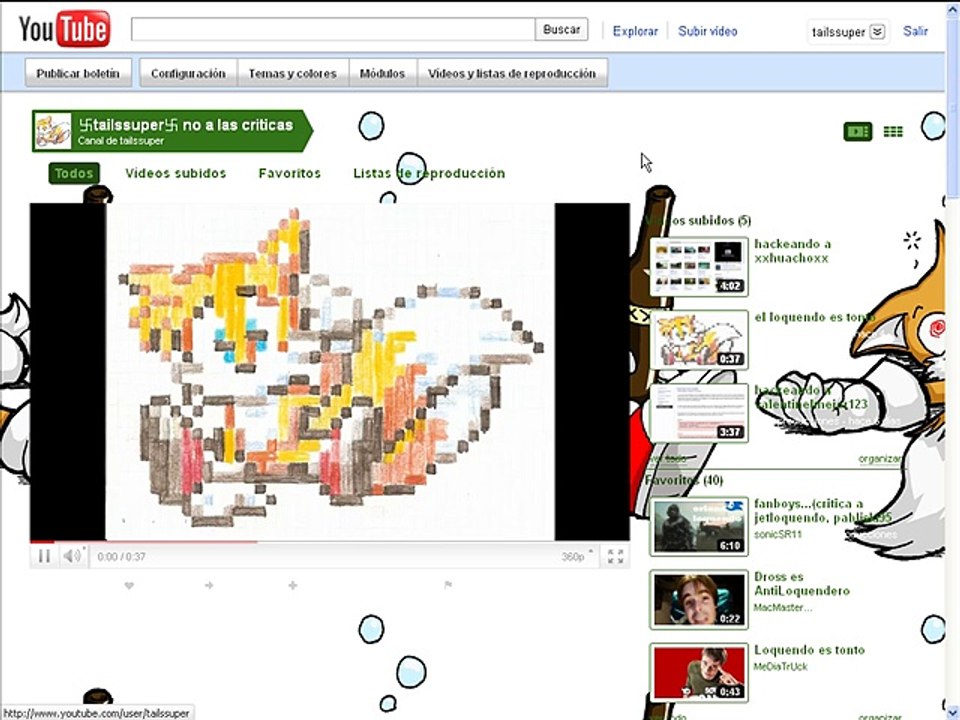The image size is (960, 720).
Task: Click the YouTube logo
Action: [x=64, y=28]
